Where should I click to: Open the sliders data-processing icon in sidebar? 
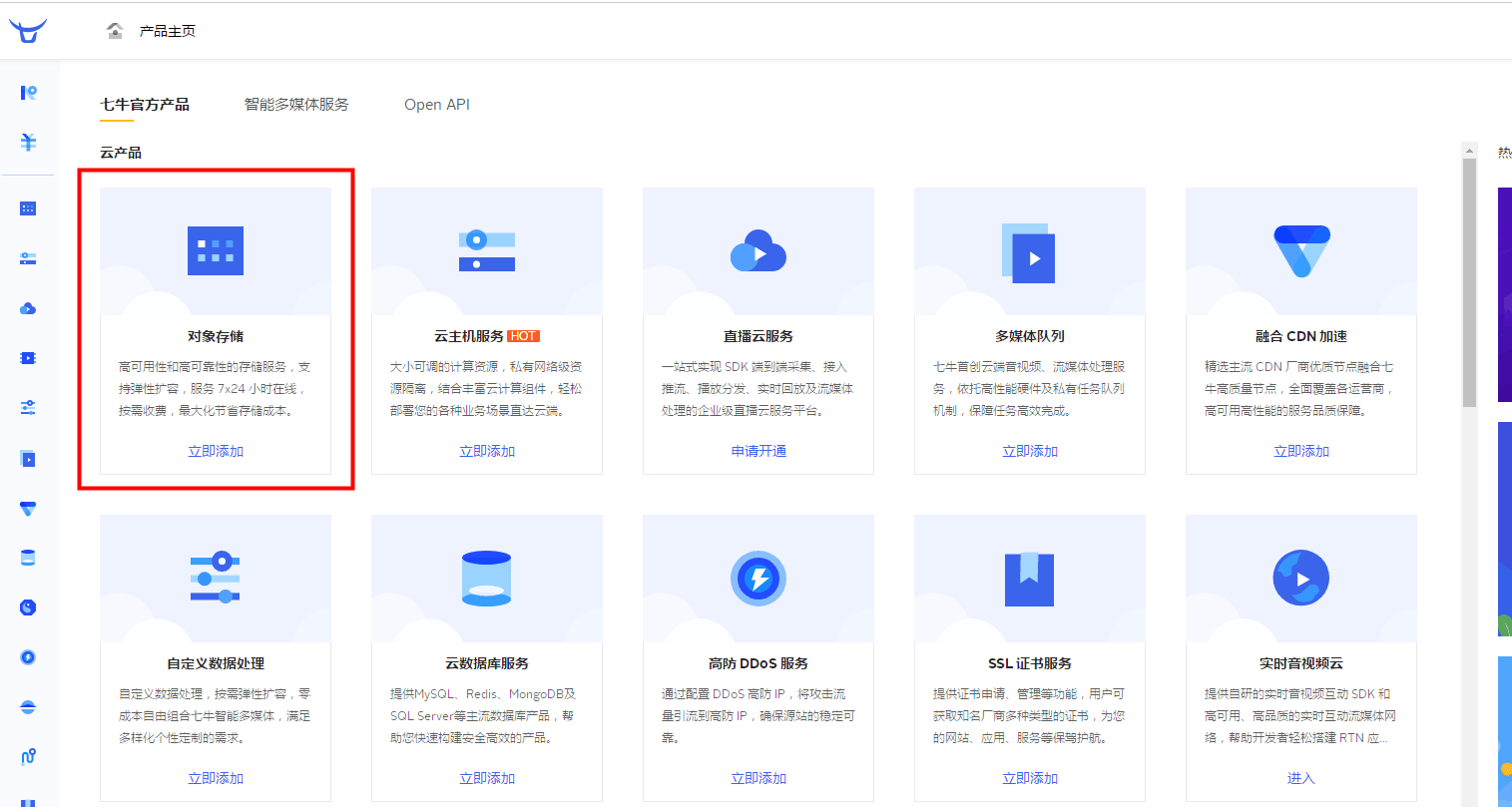point(28,408)
